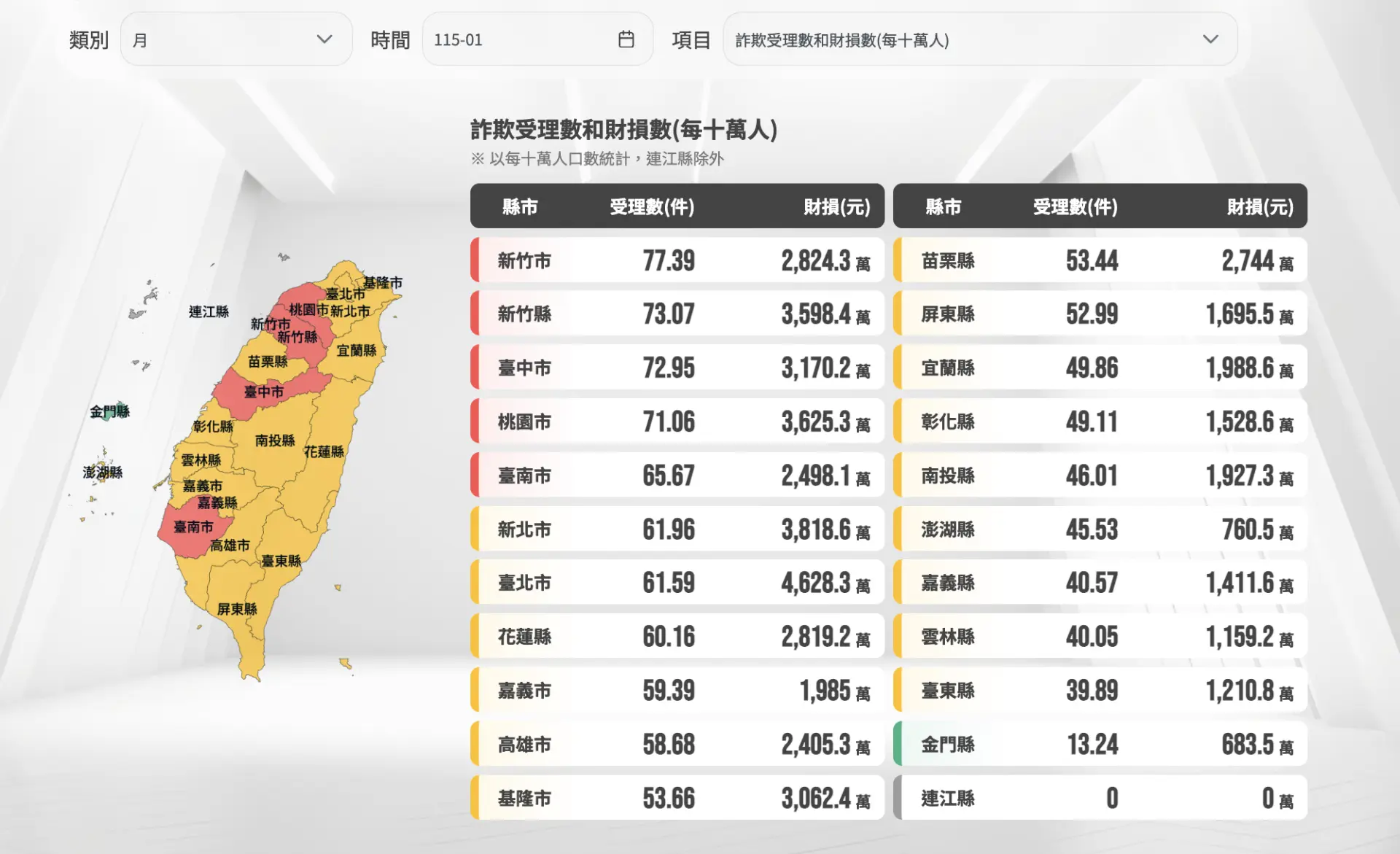Click the 屏東縣 label on the map

pos(237,609)
